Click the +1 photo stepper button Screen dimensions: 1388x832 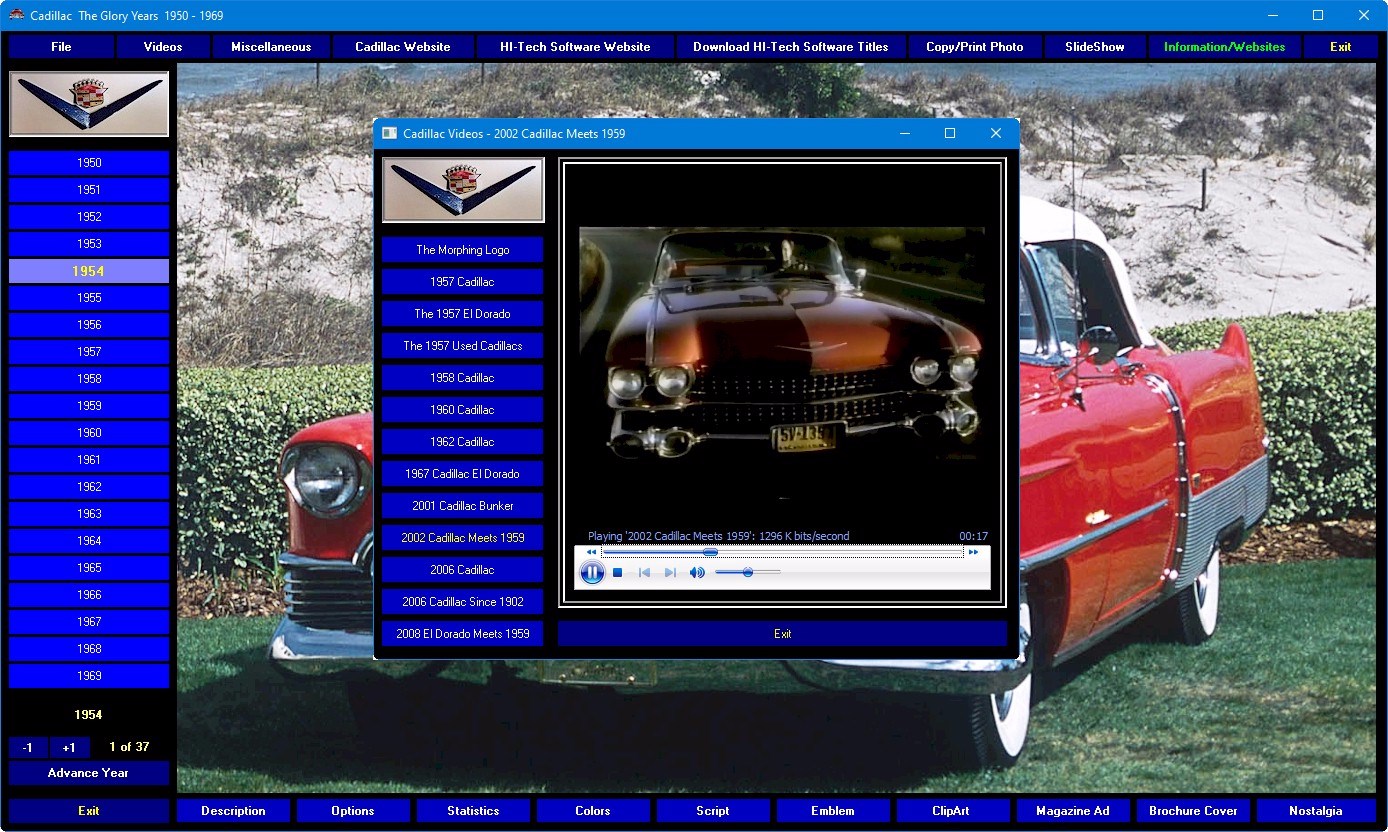pyautogui.click(x=69, y=748)
